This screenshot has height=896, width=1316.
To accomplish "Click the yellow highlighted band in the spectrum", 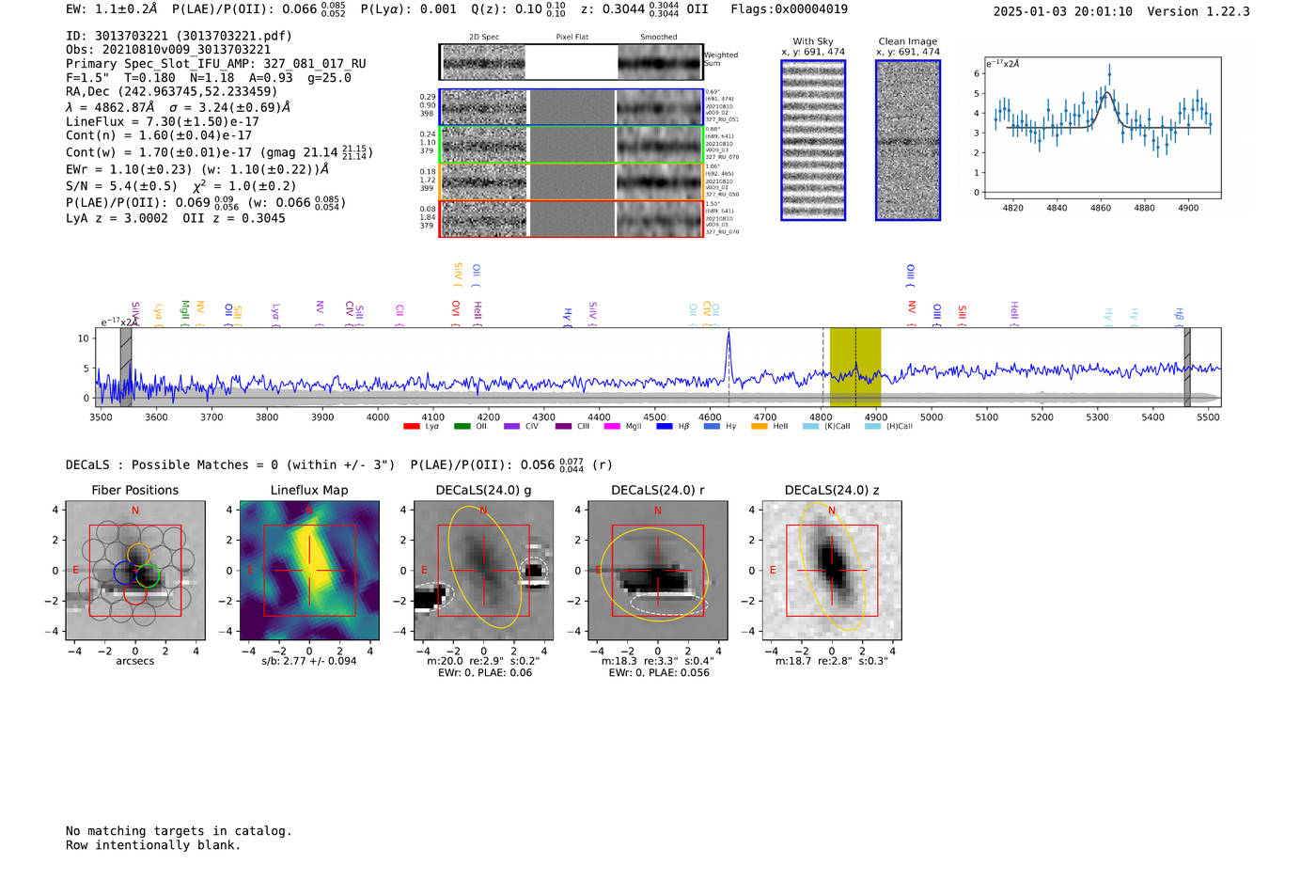I will pos(855,368).
